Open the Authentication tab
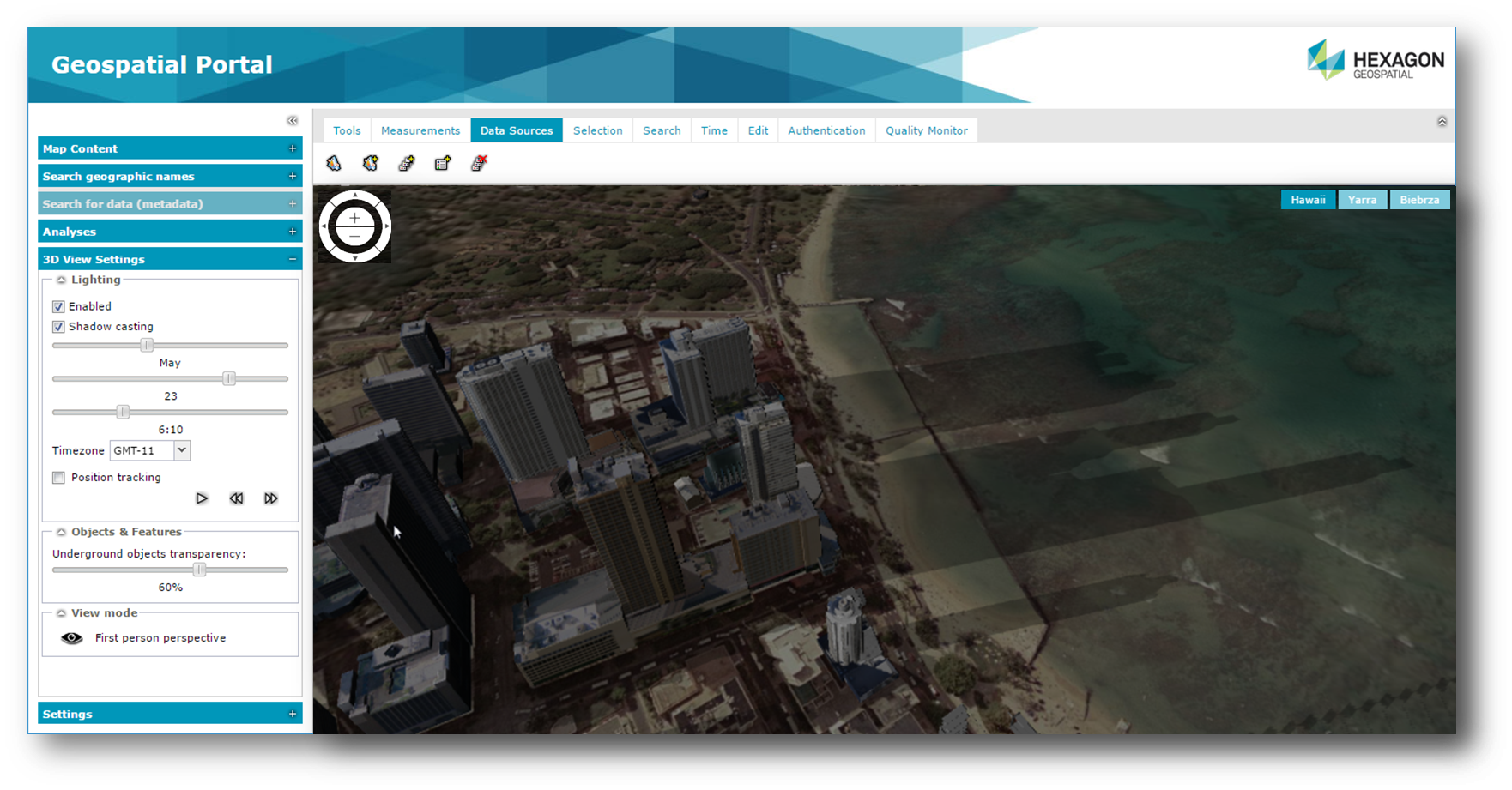The image size is (1512, 790). pyautogui.click(x=826, y=130)
